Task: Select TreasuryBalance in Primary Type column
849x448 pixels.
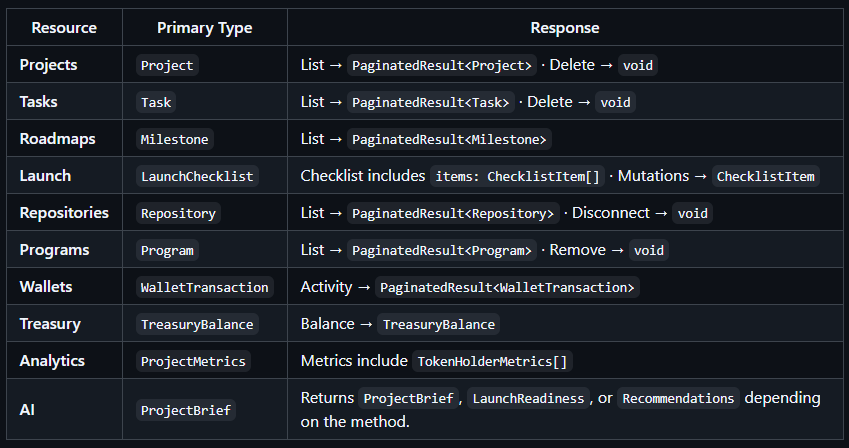Action: tap(197, 324)
